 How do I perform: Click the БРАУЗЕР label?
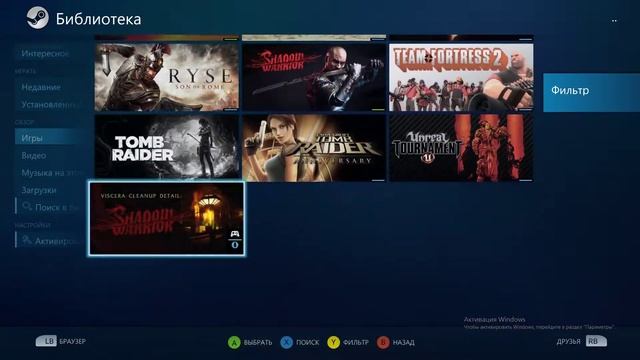click(x=73, y=341)
